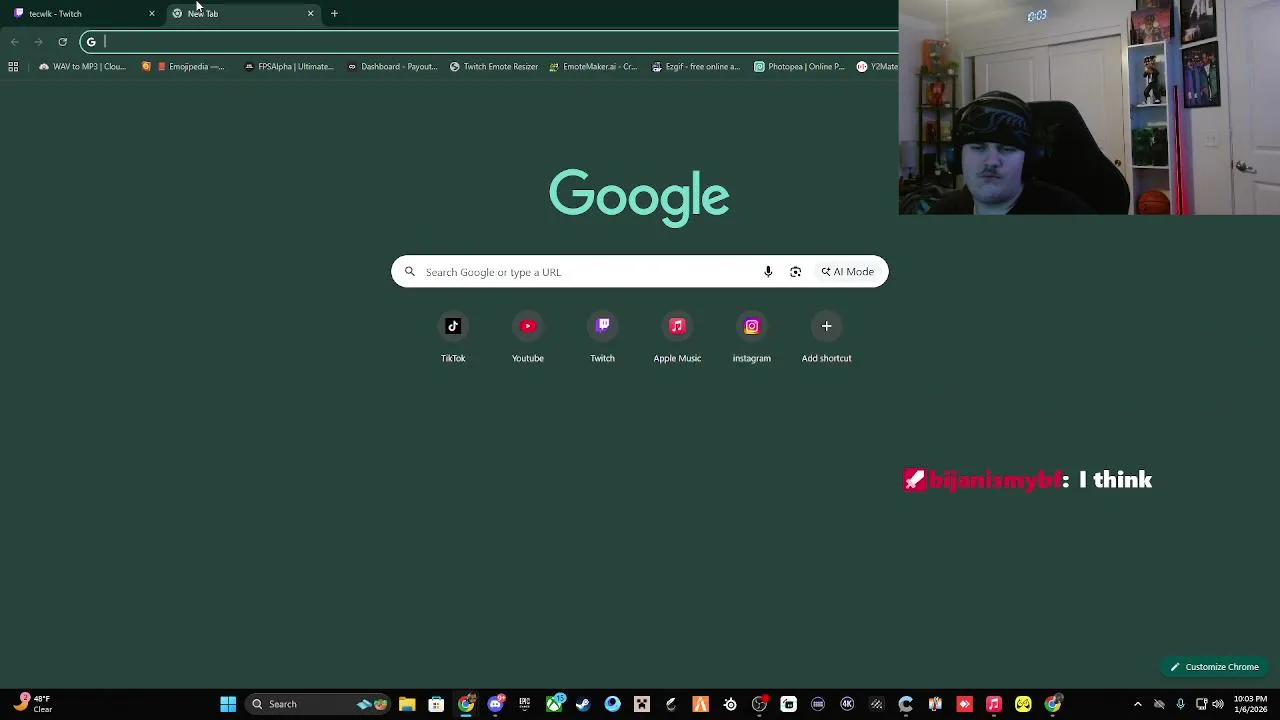Viewport: 1280px width, 720px height.
Task: Start voice search with the microphone icon
Action: tap(768, 272)
